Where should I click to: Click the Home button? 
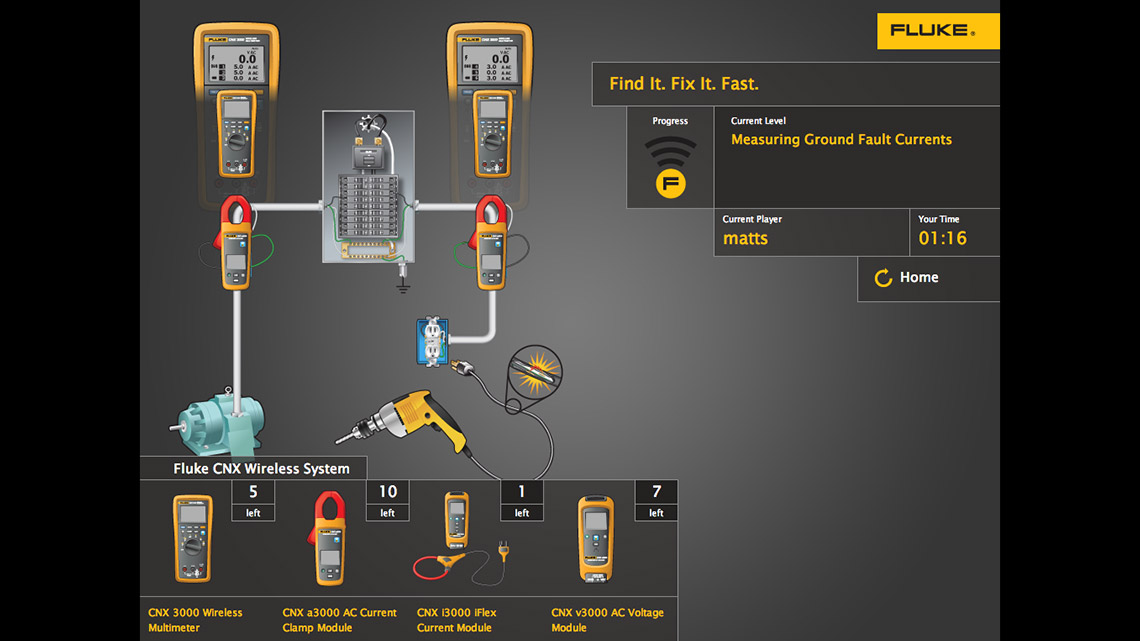(x=928, y=278)
